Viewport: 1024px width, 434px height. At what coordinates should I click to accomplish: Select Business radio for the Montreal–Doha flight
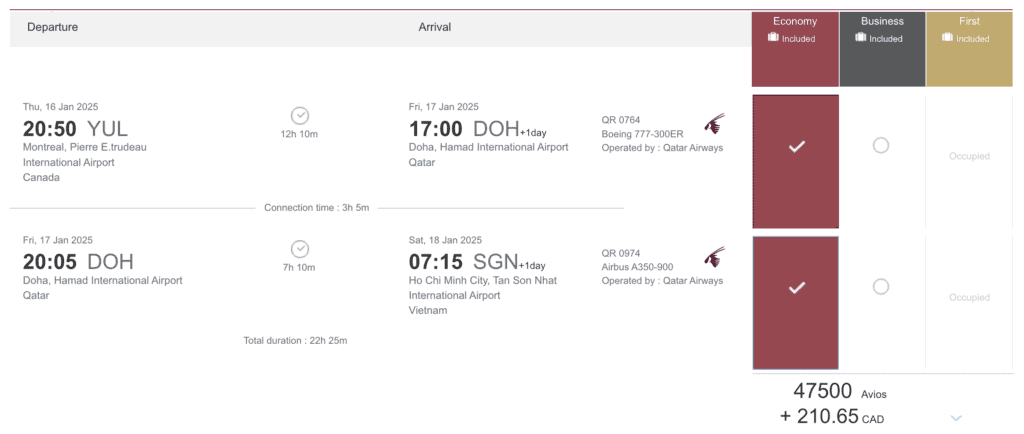click(x=880, y=146)
